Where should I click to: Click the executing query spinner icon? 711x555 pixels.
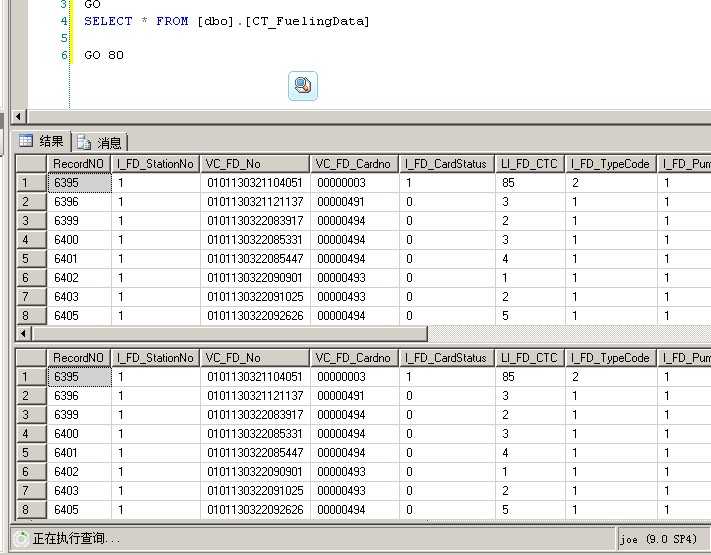(21, 538)
